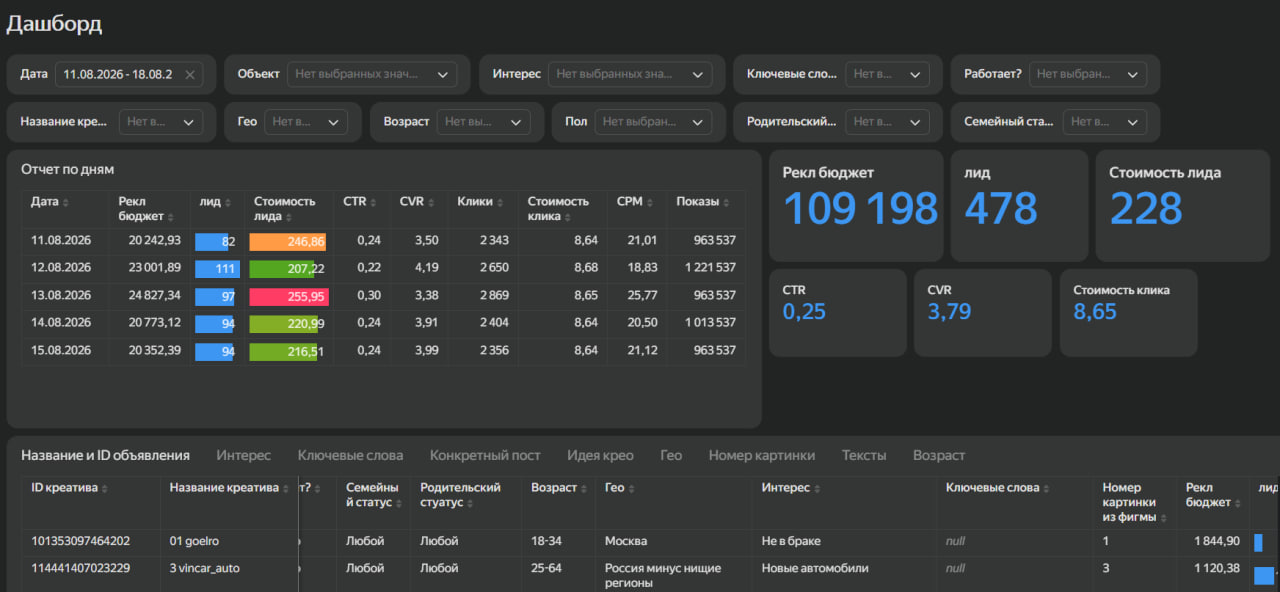
Task: Expand the Интерес filter dropdown
Action: click(x=630, y=74)
